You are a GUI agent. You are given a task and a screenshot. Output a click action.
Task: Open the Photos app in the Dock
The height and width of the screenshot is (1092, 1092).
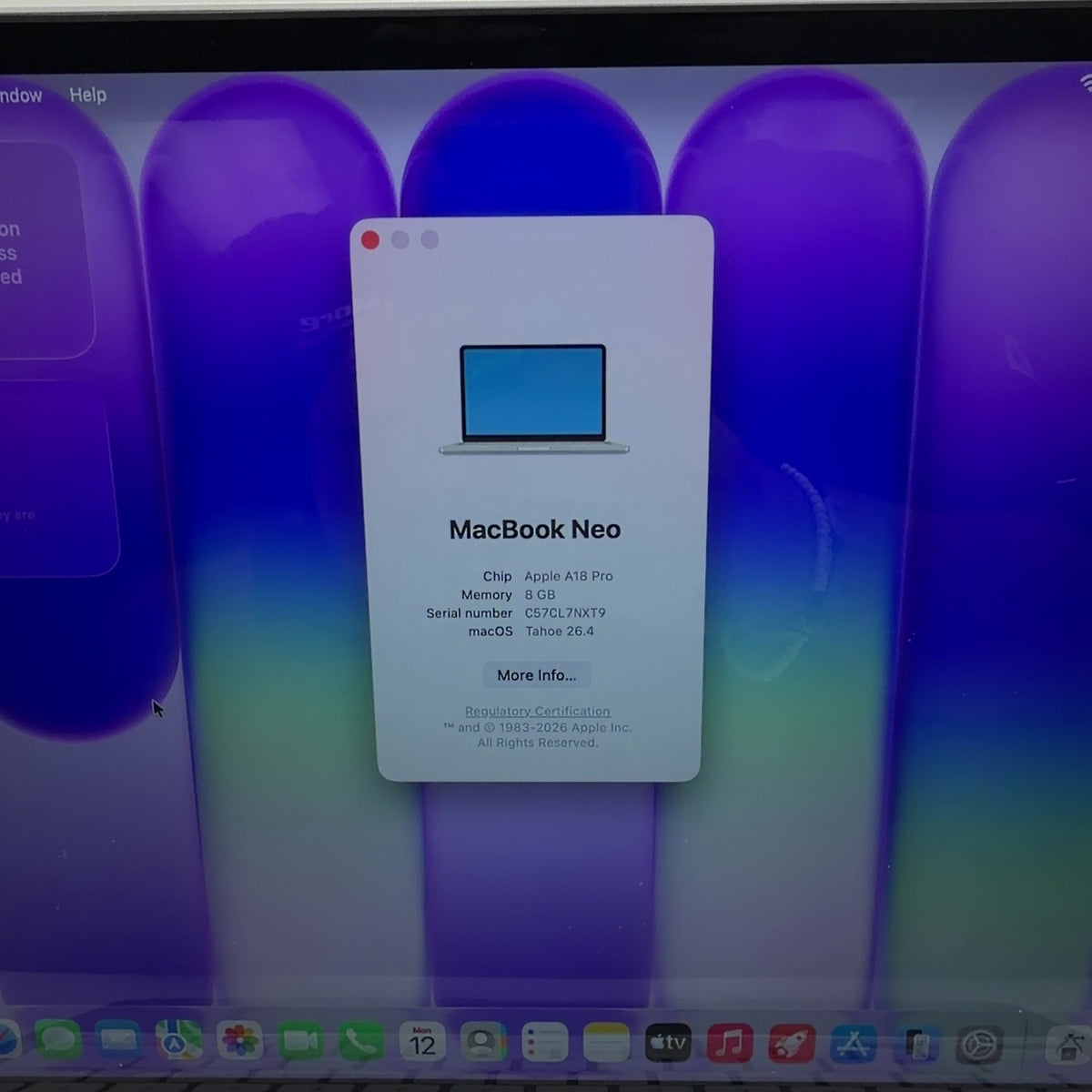(x=240, y=1042)
